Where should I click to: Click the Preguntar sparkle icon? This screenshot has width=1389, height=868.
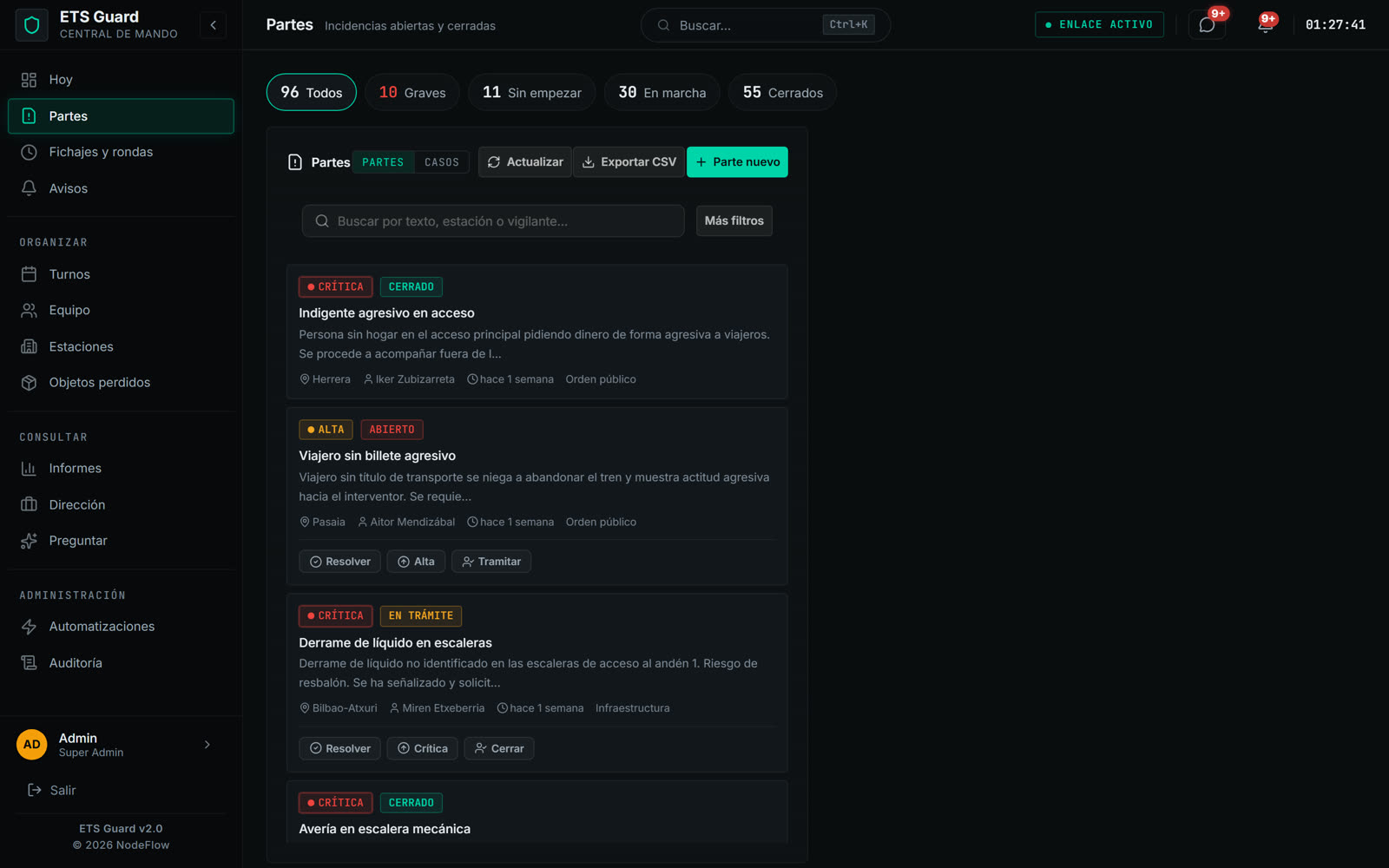click(29, 541)
